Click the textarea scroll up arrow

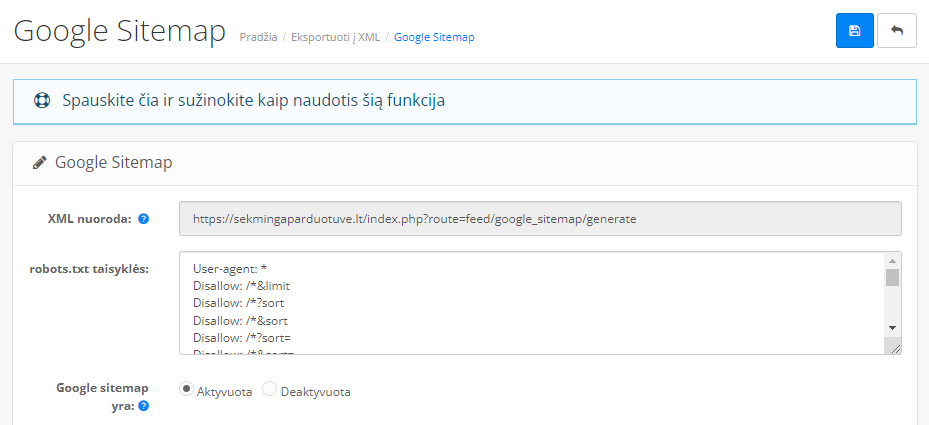[892, 260]
